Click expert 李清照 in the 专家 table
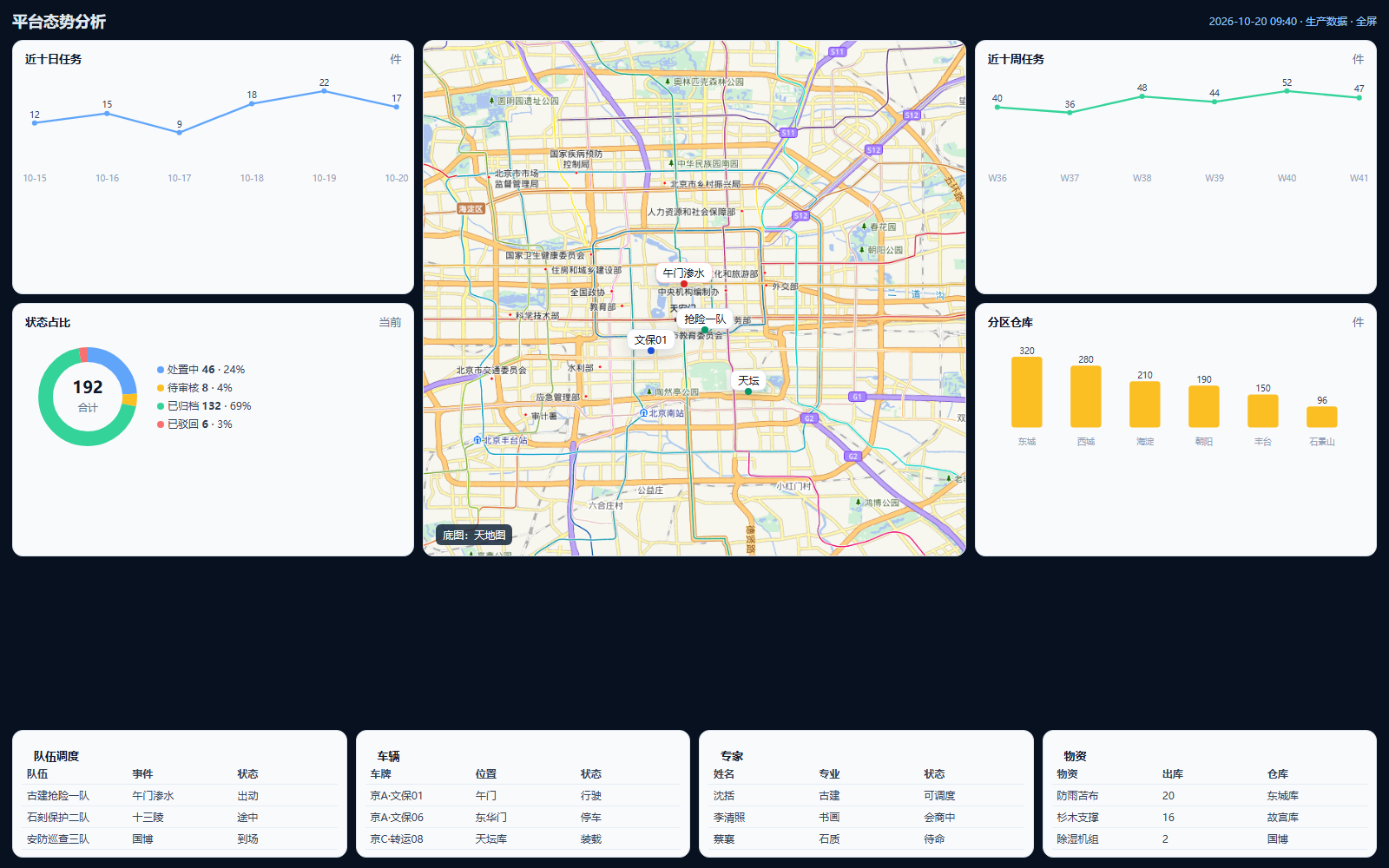 pos(729,818)
